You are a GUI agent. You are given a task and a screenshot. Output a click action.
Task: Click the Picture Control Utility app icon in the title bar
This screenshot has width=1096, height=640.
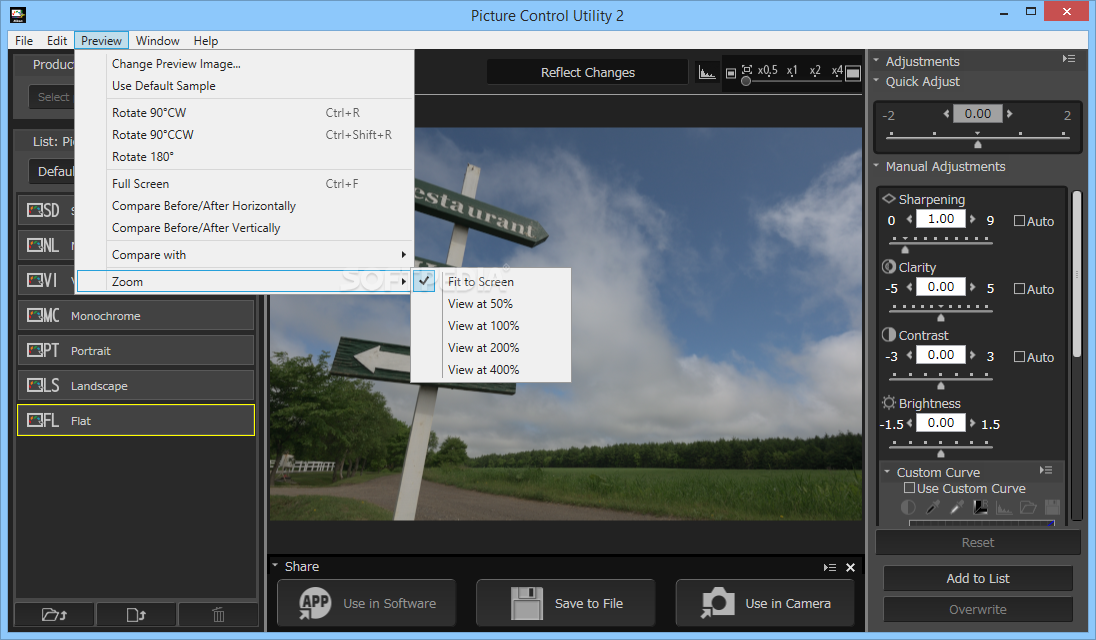pos(18,15)
